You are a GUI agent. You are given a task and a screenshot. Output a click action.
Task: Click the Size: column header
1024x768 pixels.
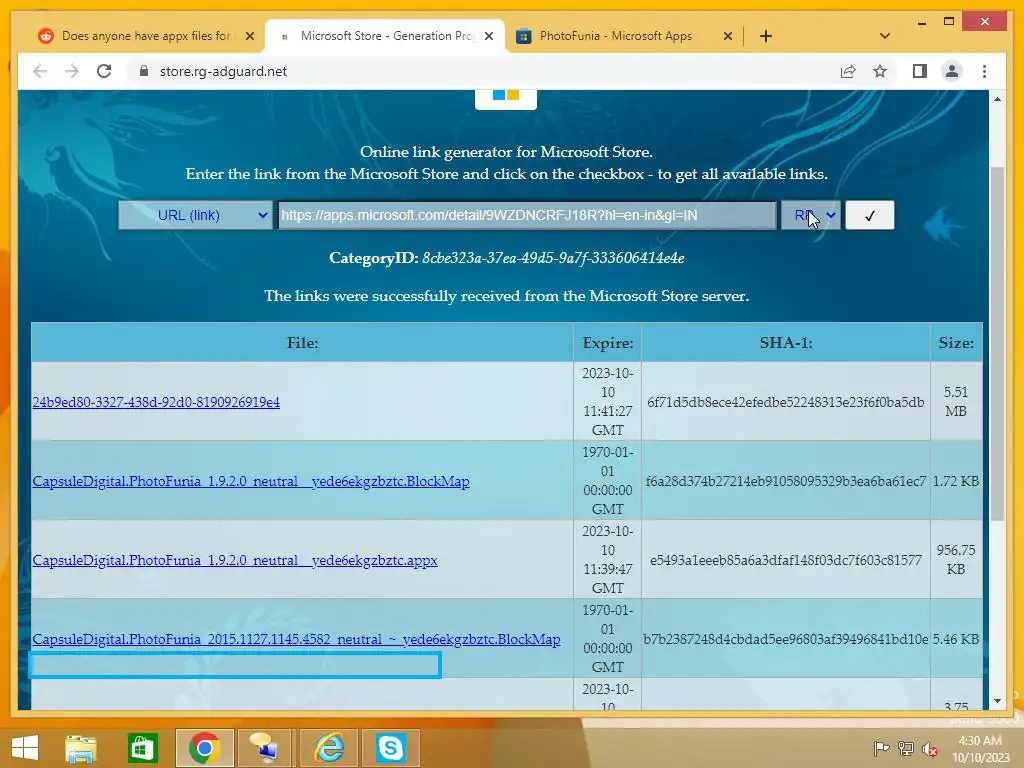pyautogui.click(x=956, y=343)
